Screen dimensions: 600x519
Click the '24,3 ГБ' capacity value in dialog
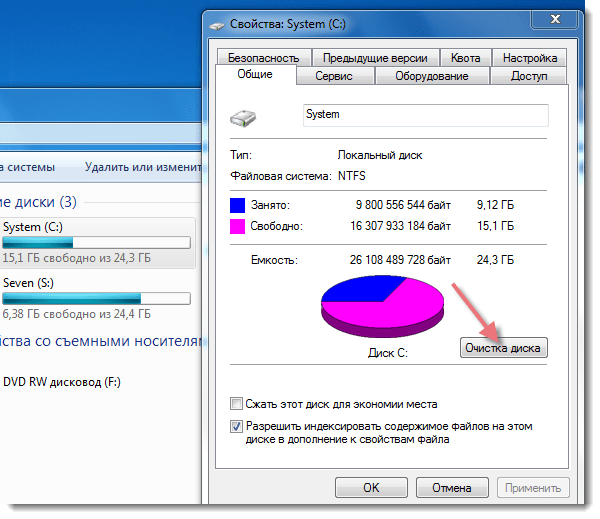tap(495, 260)
